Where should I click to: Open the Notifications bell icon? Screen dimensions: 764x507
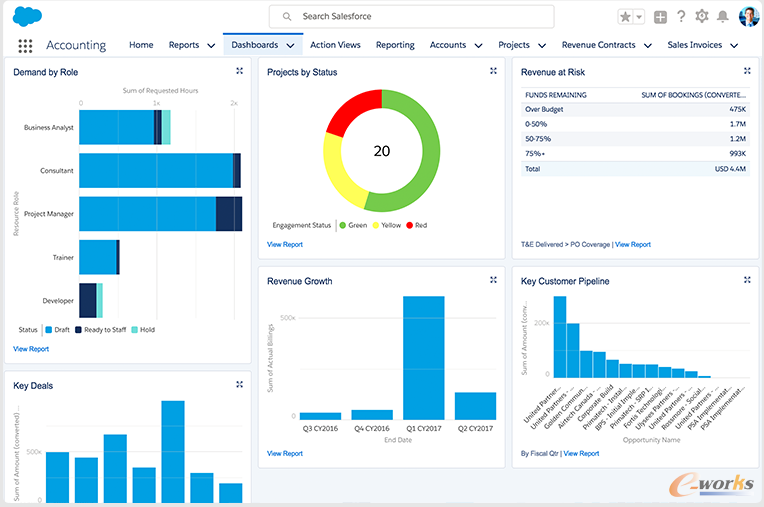(723, 17)
